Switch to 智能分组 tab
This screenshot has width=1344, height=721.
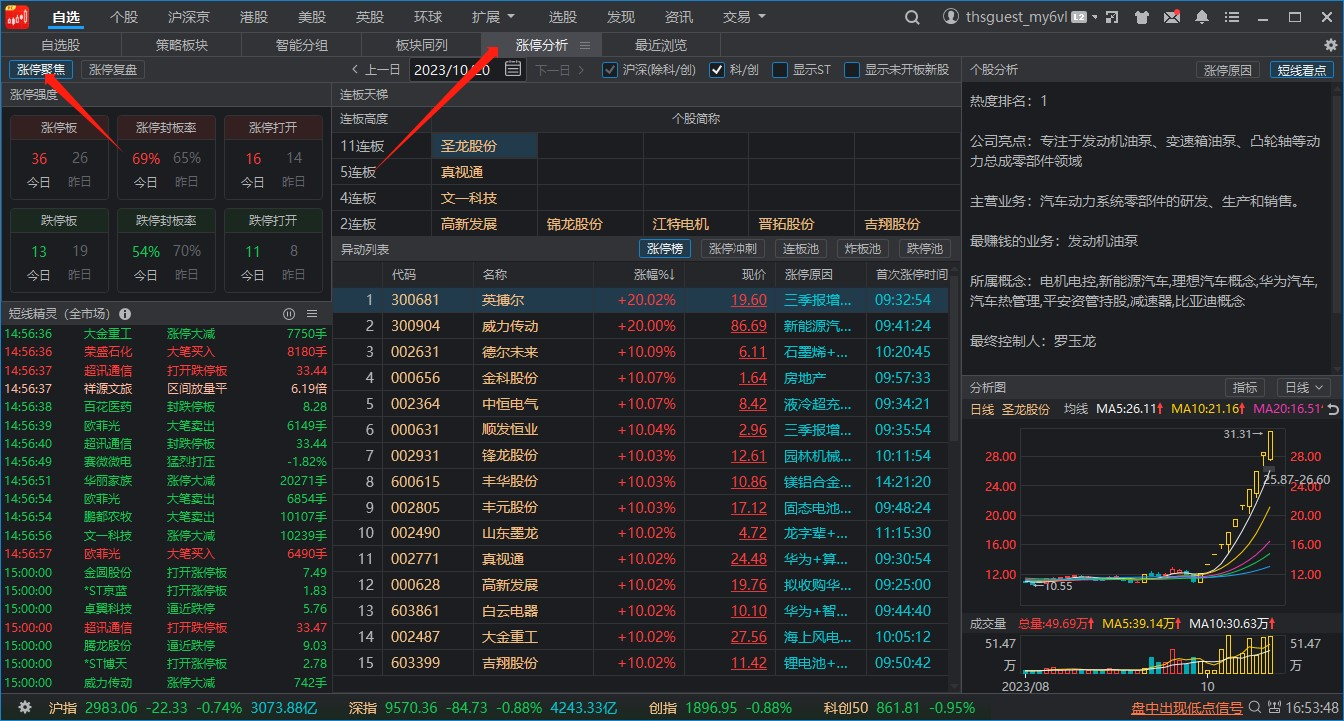[x=302, y=45]
